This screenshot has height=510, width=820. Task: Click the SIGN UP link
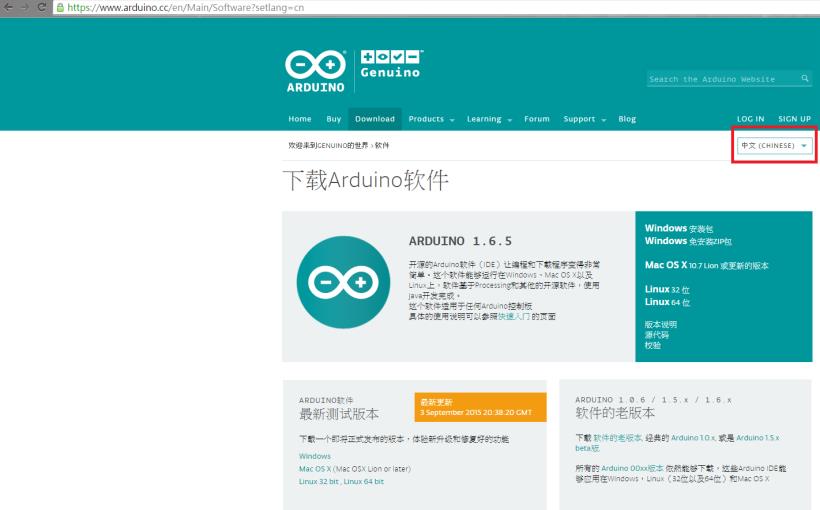794,119
